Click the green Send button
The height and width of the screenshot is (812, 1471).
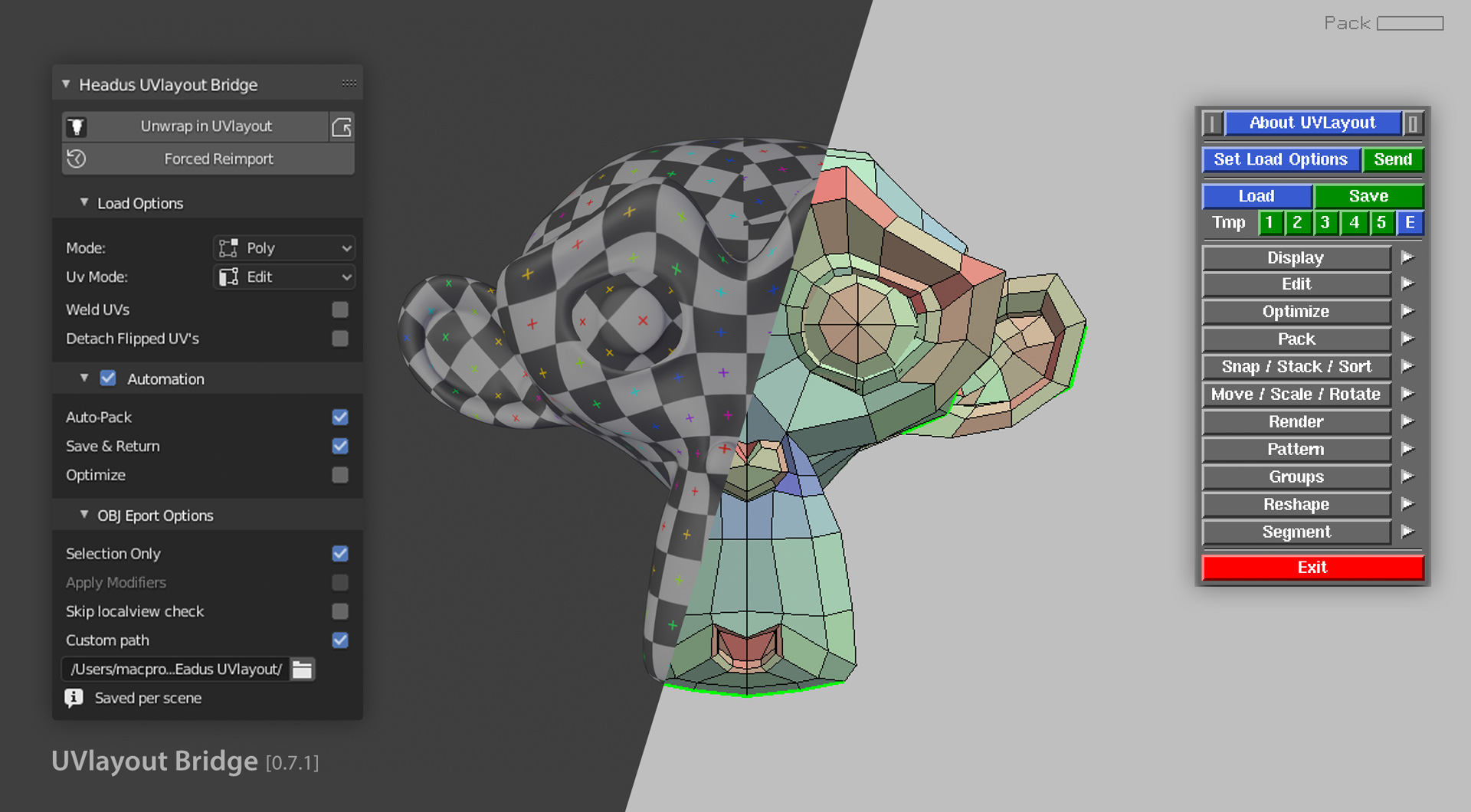coord(1393,159)
